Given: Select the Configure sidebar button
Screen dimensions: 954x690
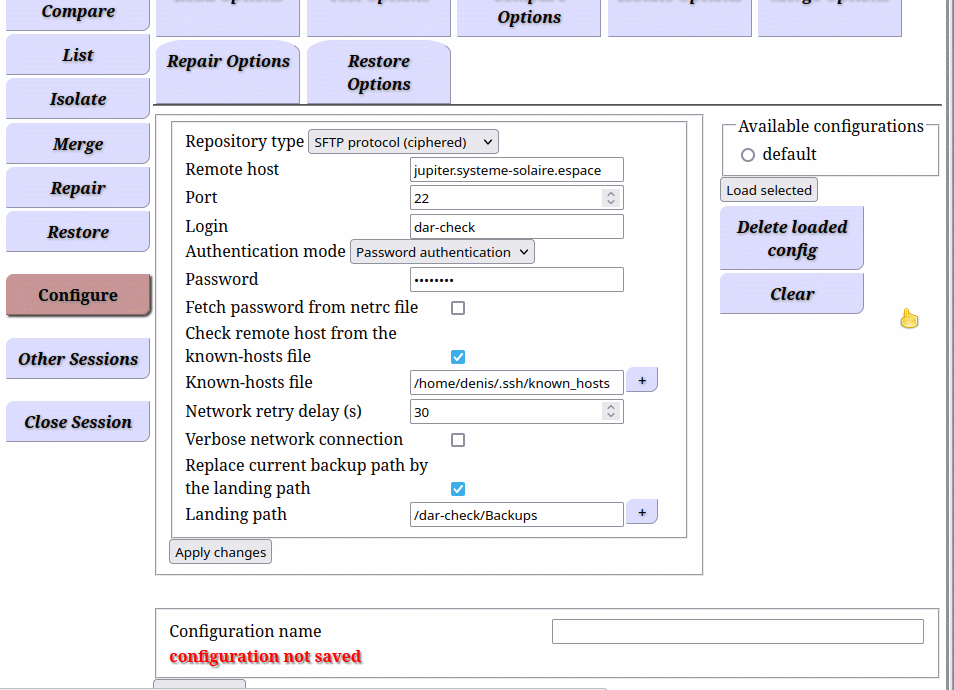Looking at the screenshot, I should pos(78,295).
